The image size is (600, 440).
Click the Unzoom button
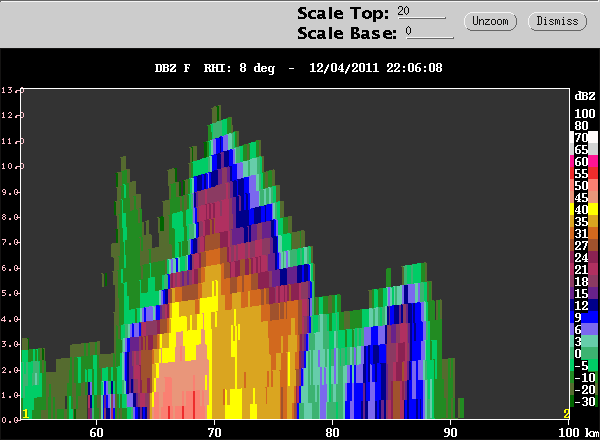[490, 21]
